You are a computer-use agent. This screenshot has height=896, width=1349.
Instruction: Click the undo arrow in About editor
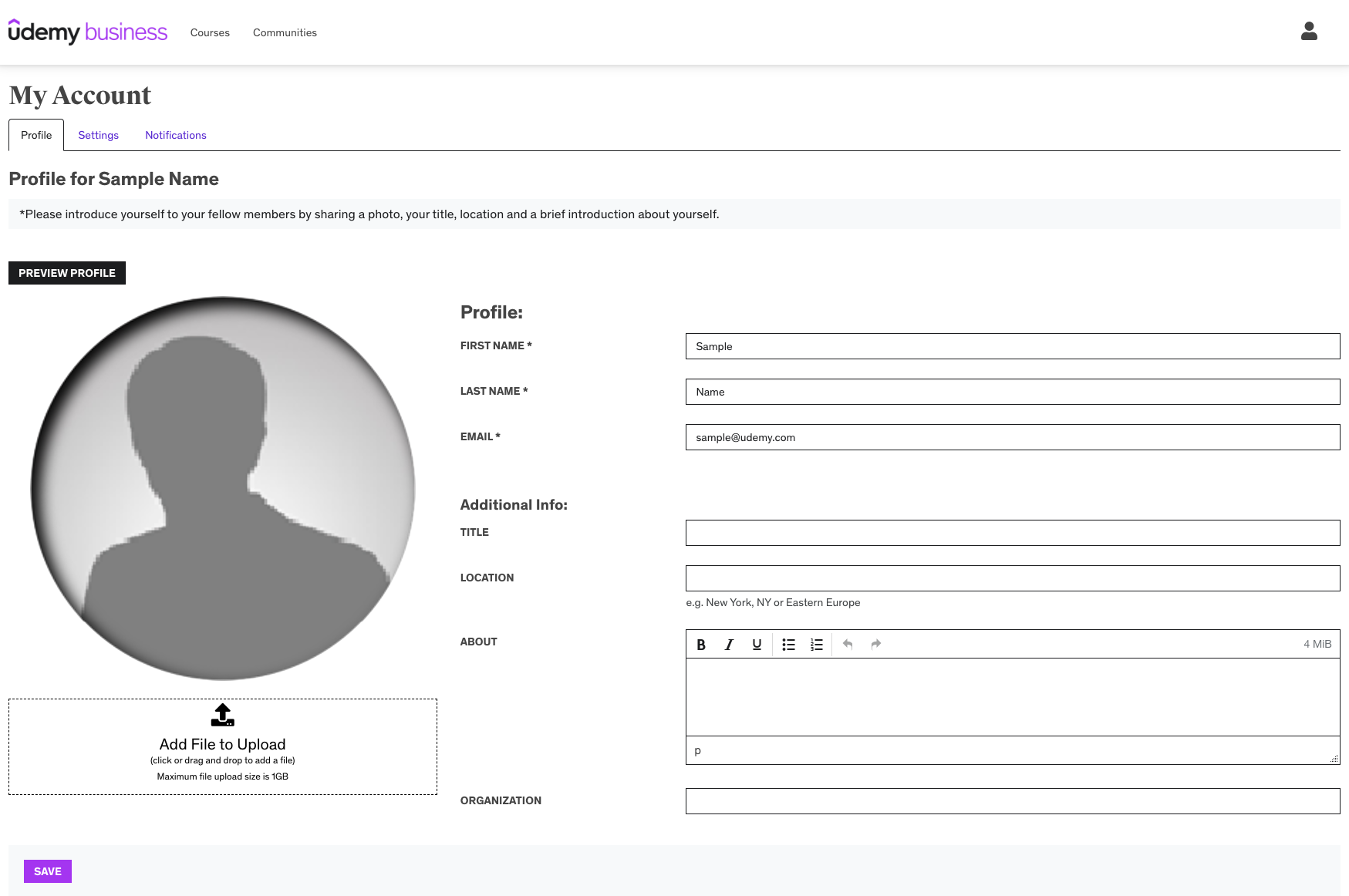pyautogui.click(x=848, y=645)
